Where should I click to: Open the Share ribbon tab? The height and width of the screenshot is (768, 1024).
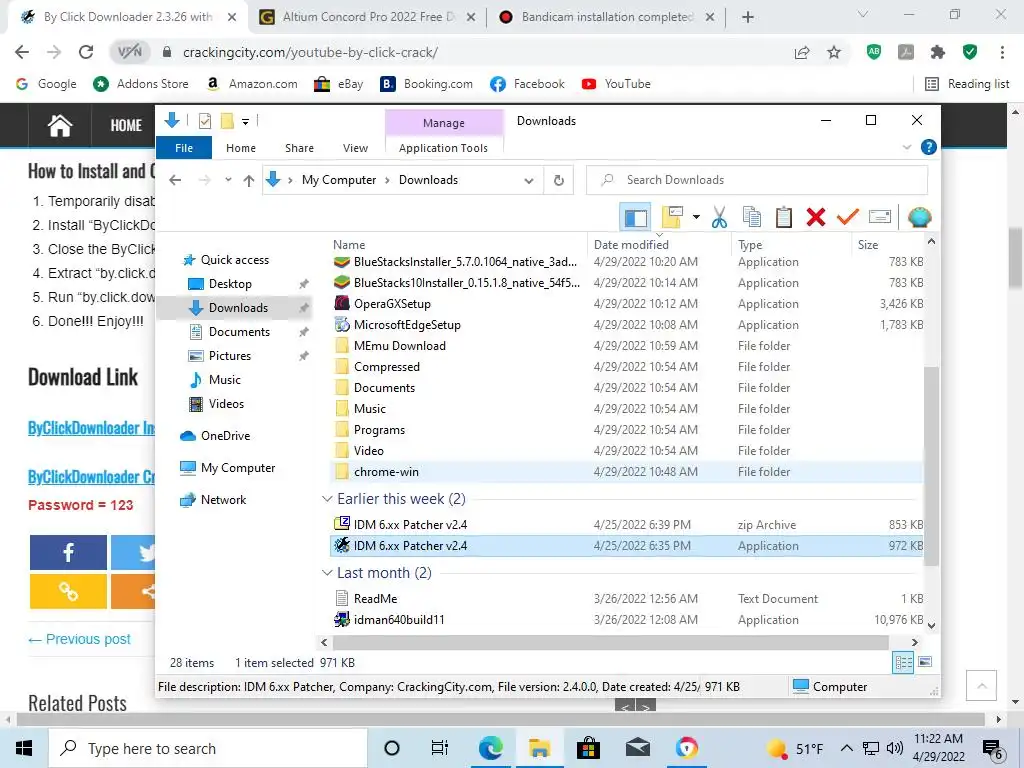(299, 148)
